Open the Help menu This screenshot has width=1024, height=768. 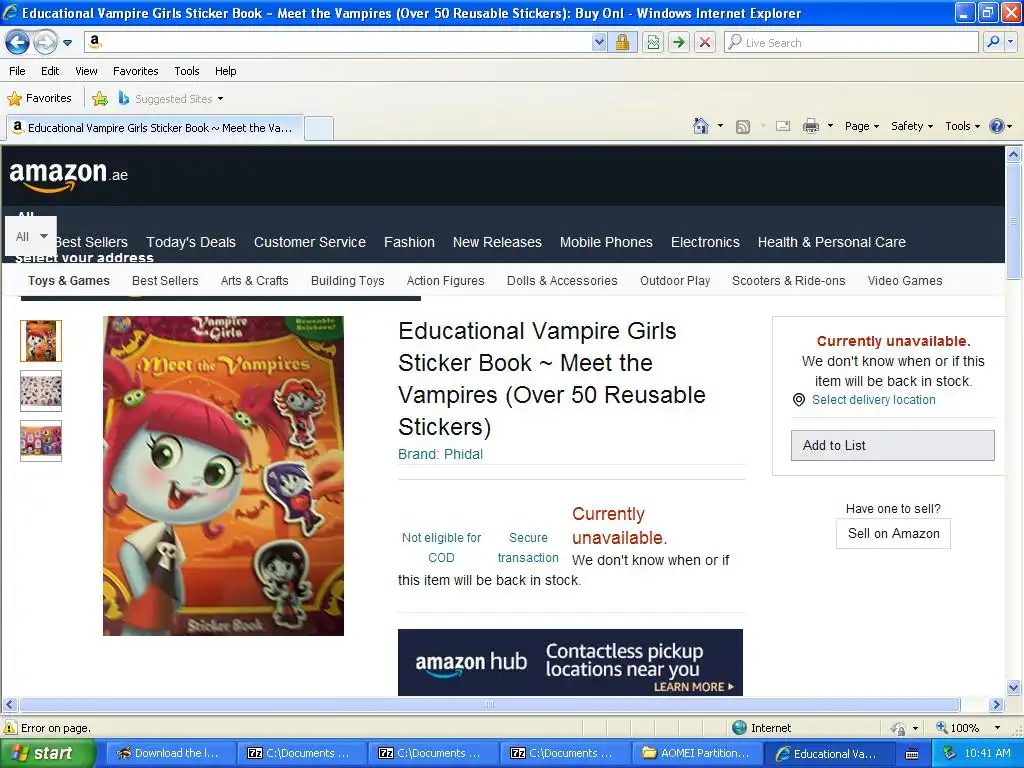pos(225,71)
